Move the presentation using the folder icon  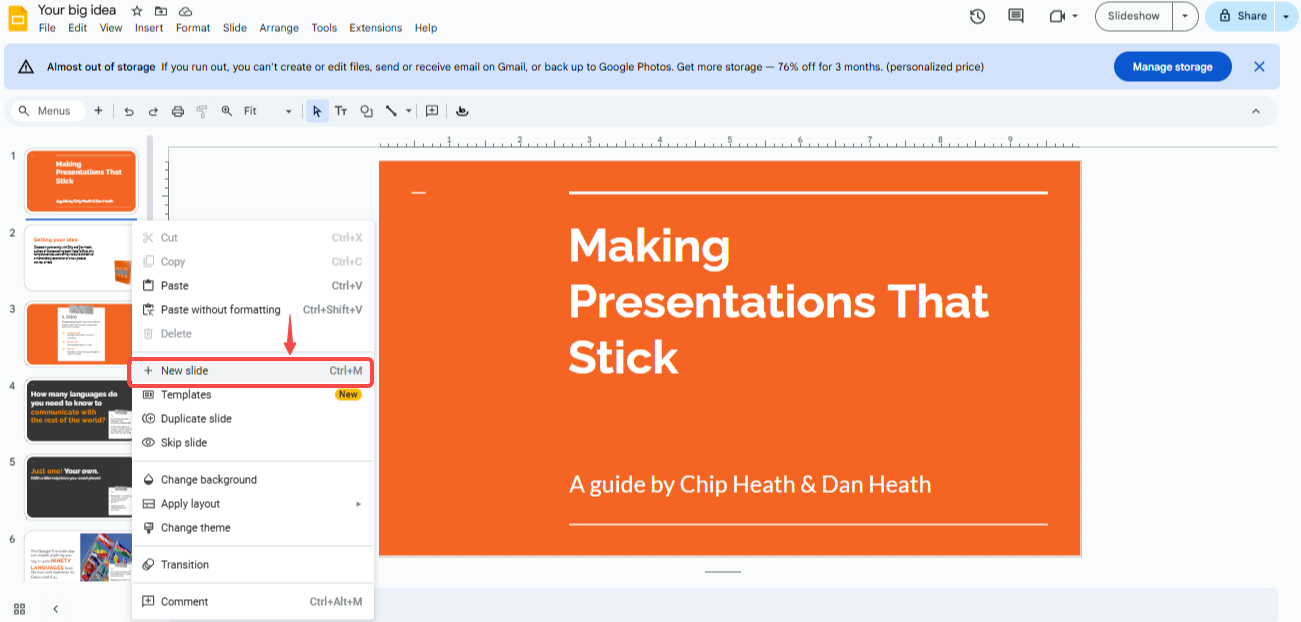pos(160,10)
